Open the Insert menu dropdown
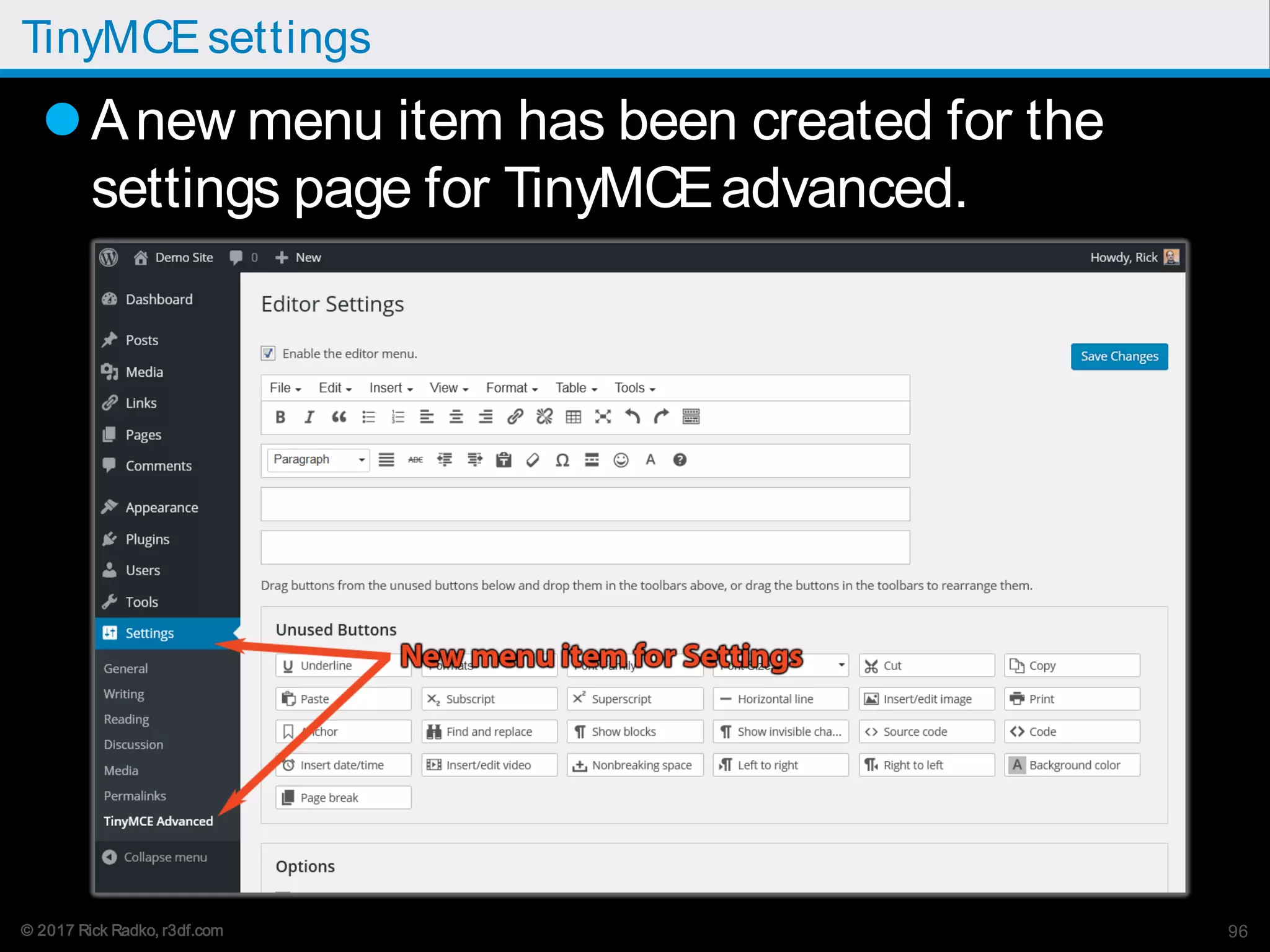Screen dimensions: 1270x952 [391, 388]
